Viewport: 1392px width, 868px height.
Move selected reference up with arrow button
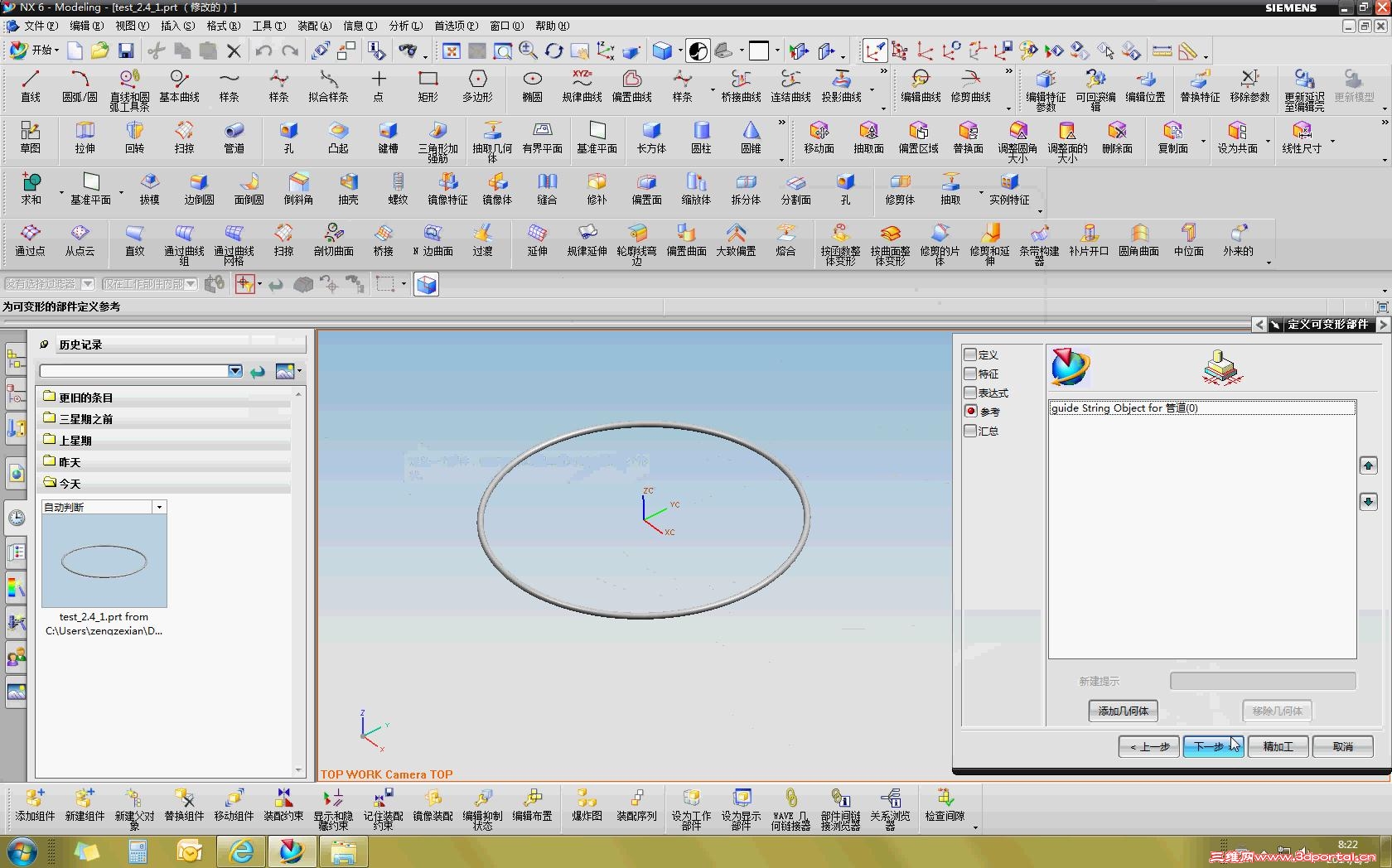pyautogui.click(x=1368, y=465)
